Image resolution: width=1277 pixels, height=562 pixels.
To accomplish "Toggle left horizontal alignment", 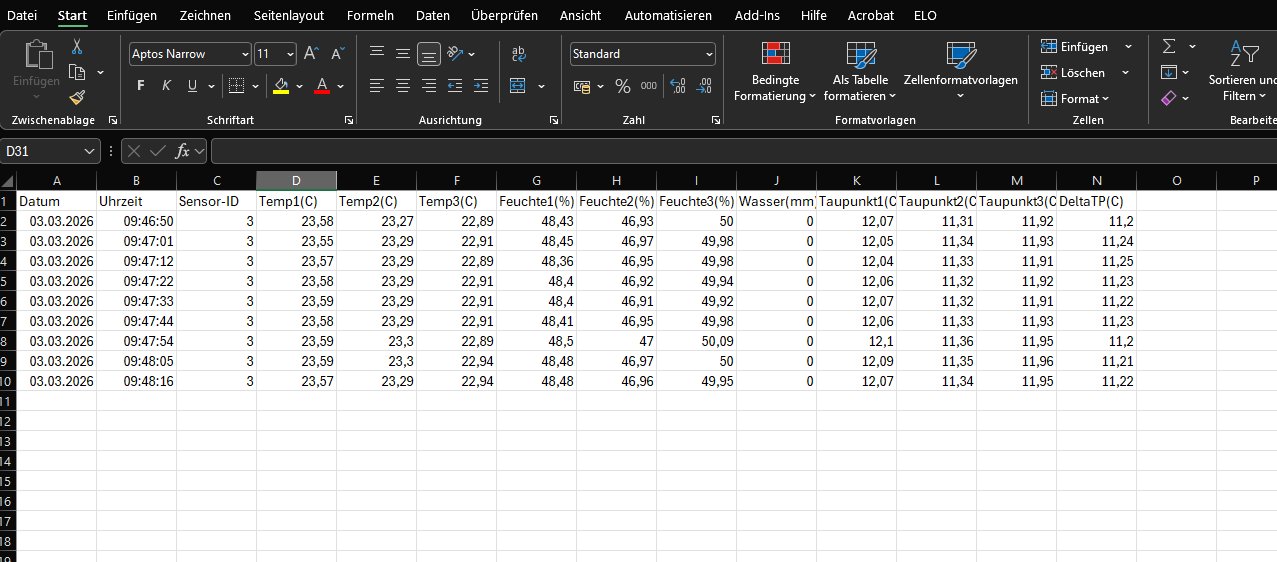I will tap(376, 86).
